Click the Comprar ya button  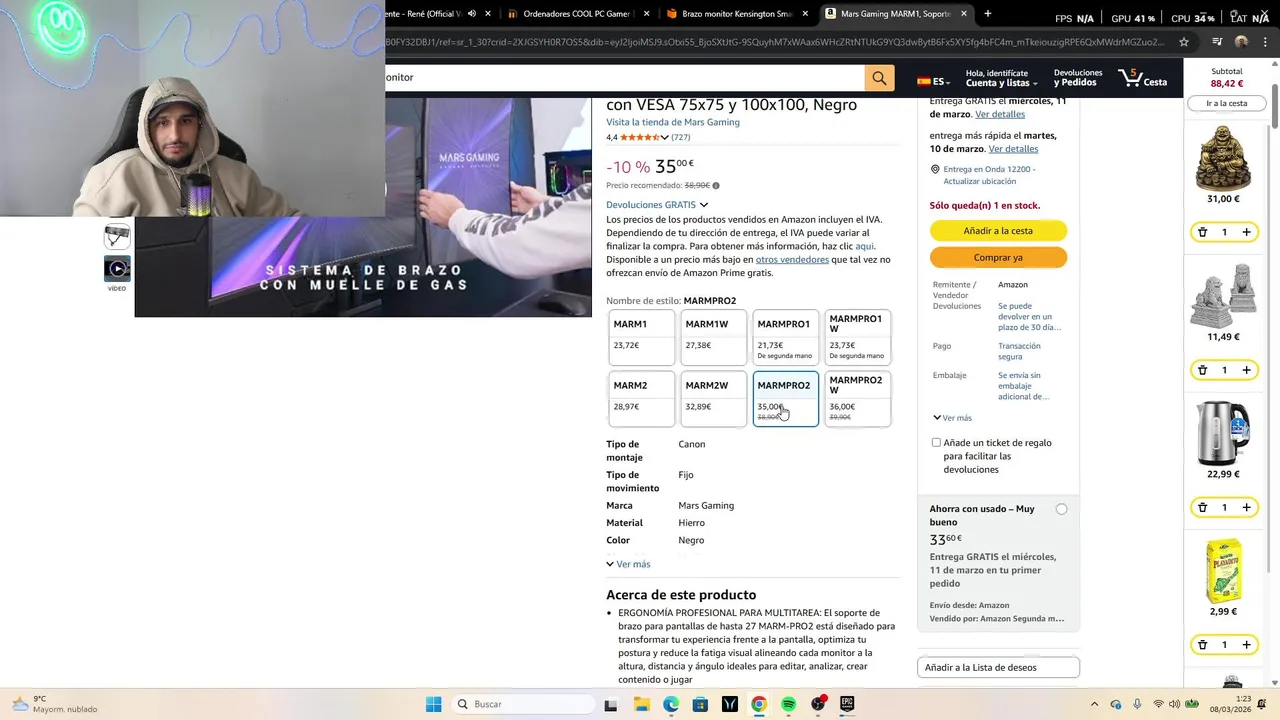(998, 257)
